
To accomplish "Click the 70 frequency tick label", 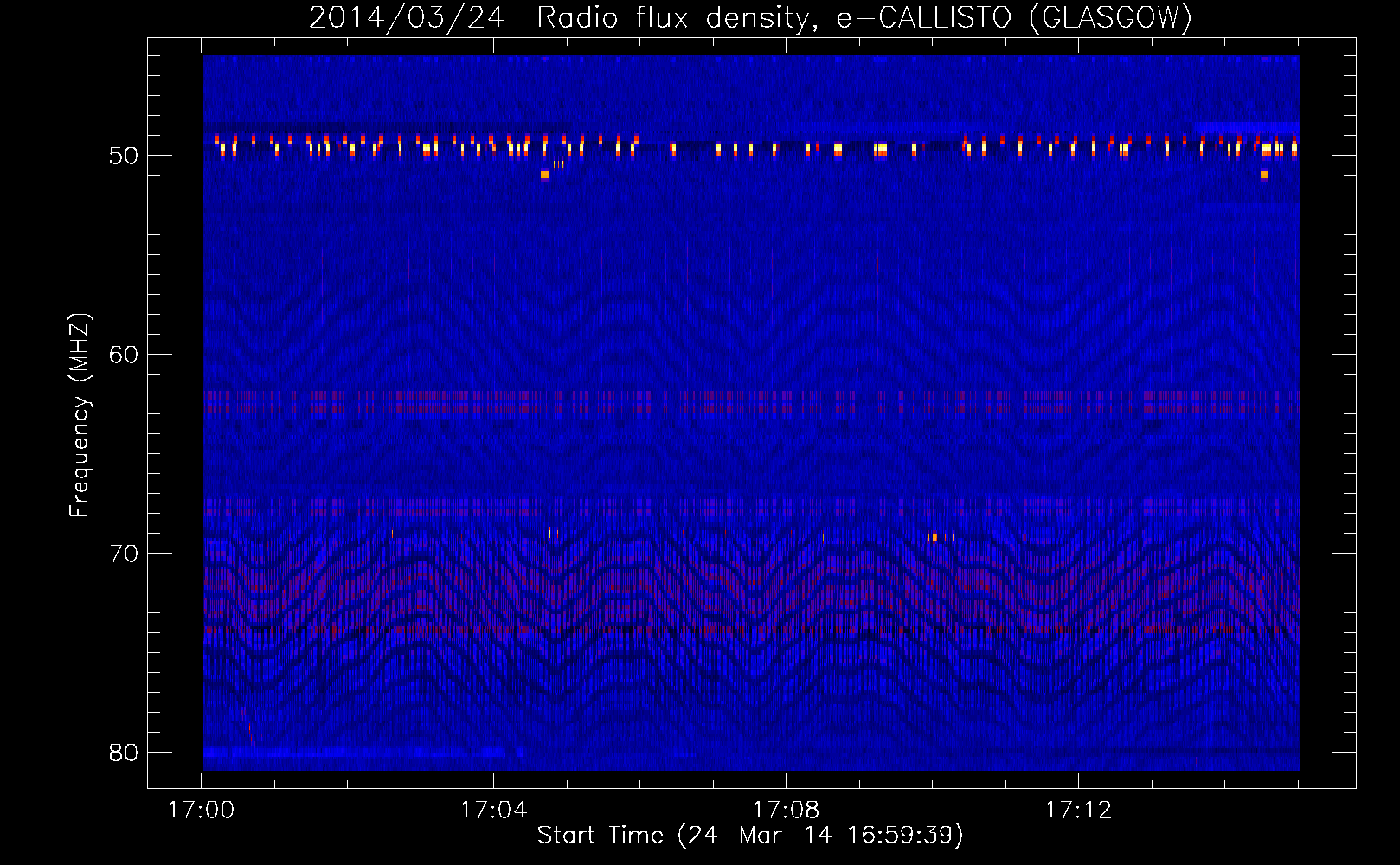I will 124,554.
